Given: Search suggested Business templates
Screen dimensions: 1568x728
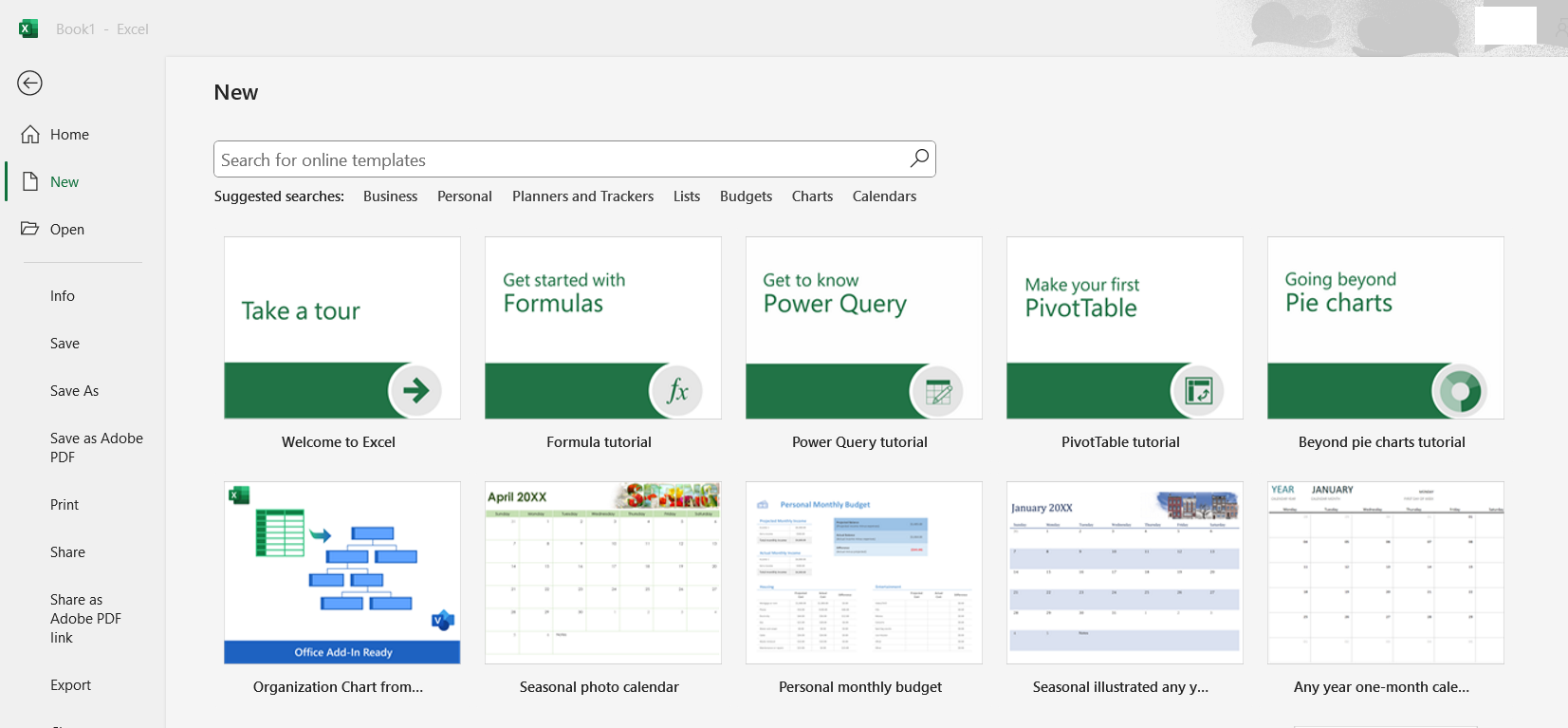Looking at the screenshot, I should coord(390,196).
